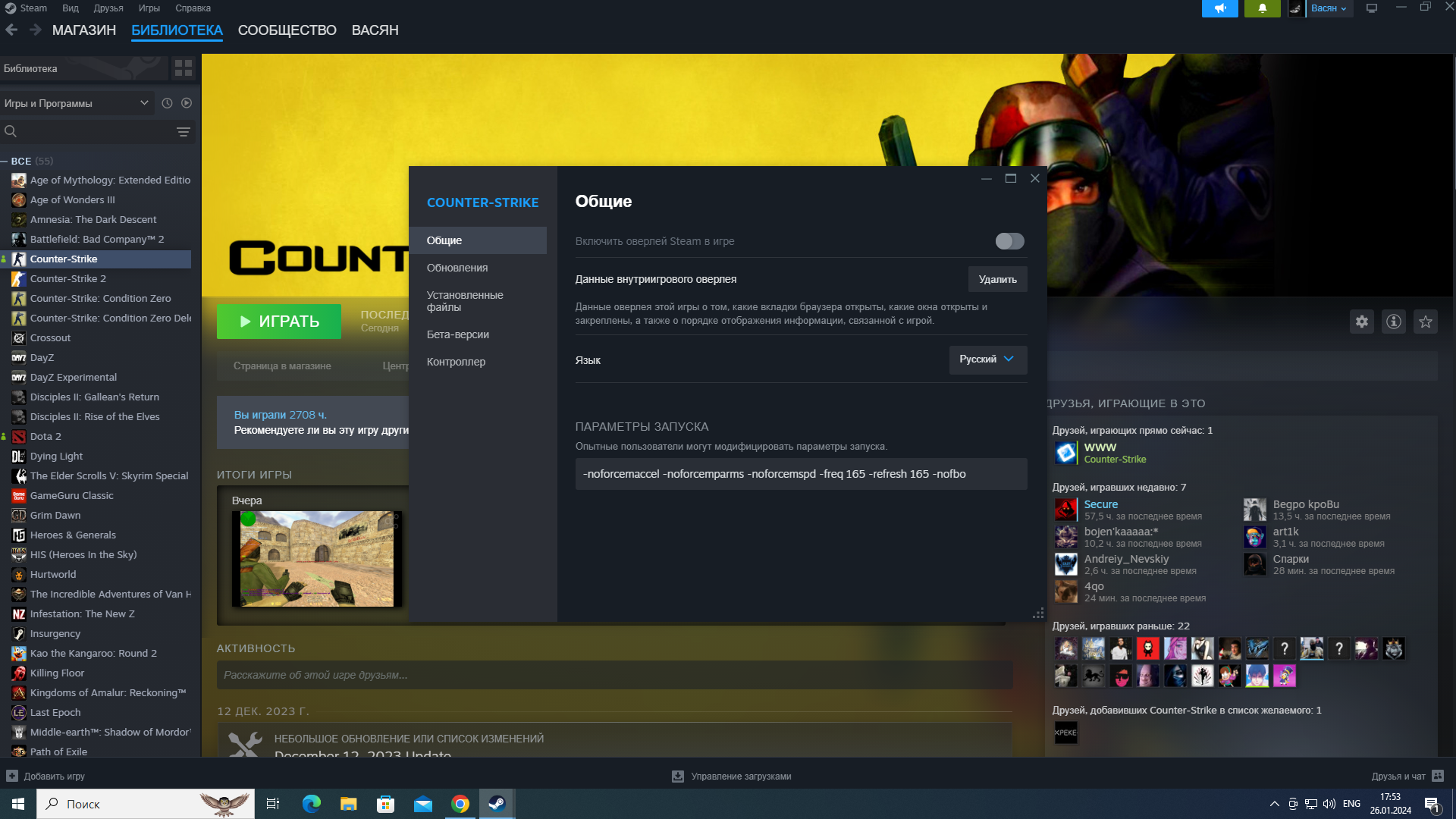Open the Друзья menu
Image resolution: width=1456 pixels, height=819 pixels.
click(108, 8)
